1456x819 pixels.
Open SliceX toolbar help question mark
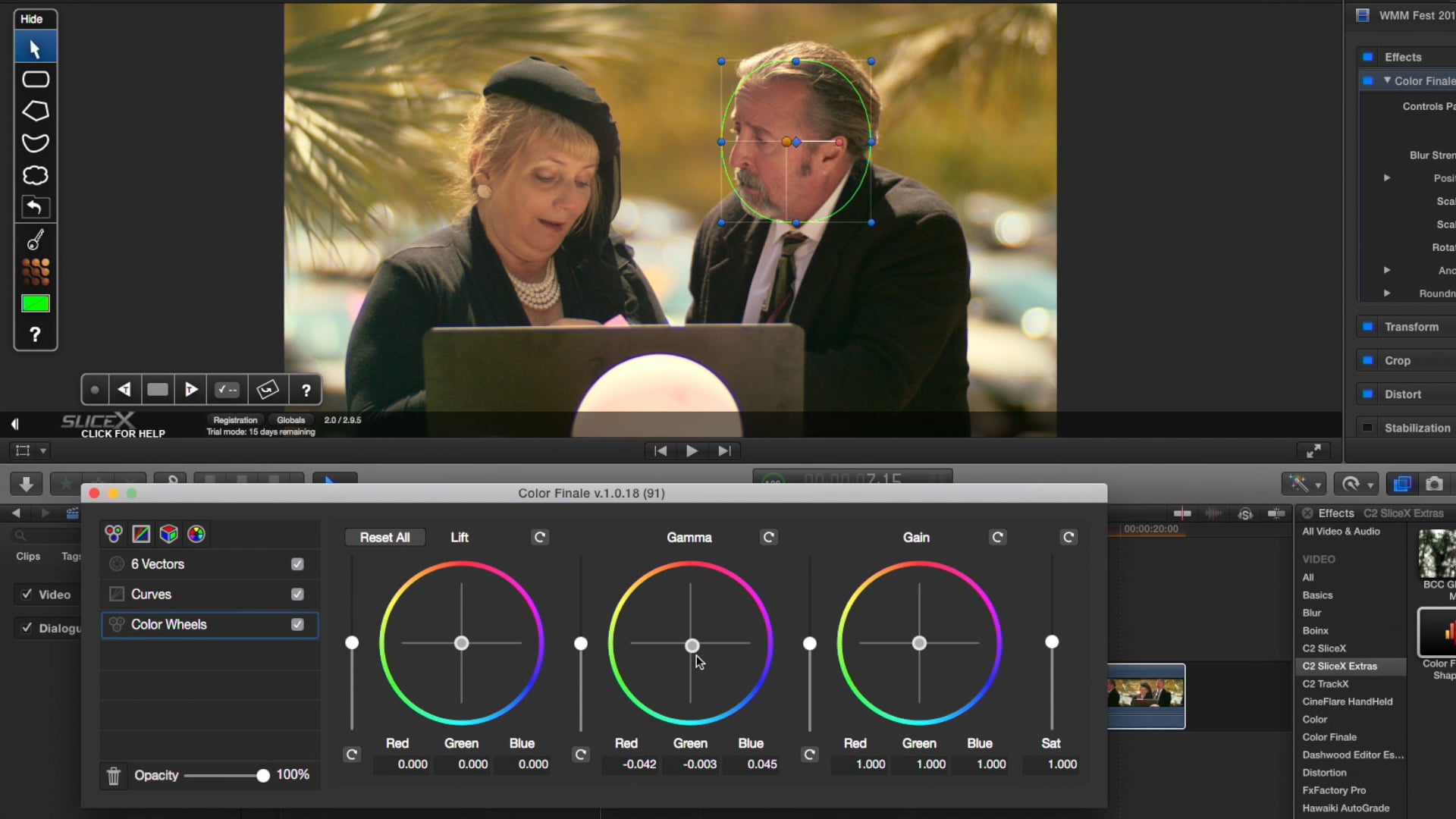click(35, 334)
